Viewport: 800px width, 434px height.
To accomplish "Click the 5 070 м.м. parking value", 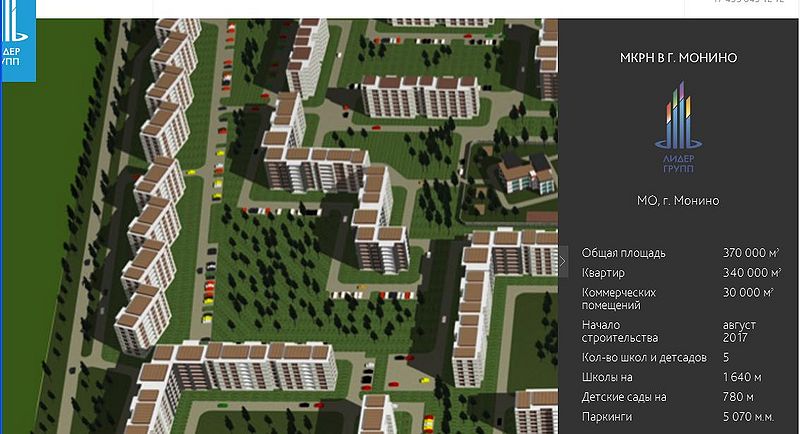I will 748,417.
